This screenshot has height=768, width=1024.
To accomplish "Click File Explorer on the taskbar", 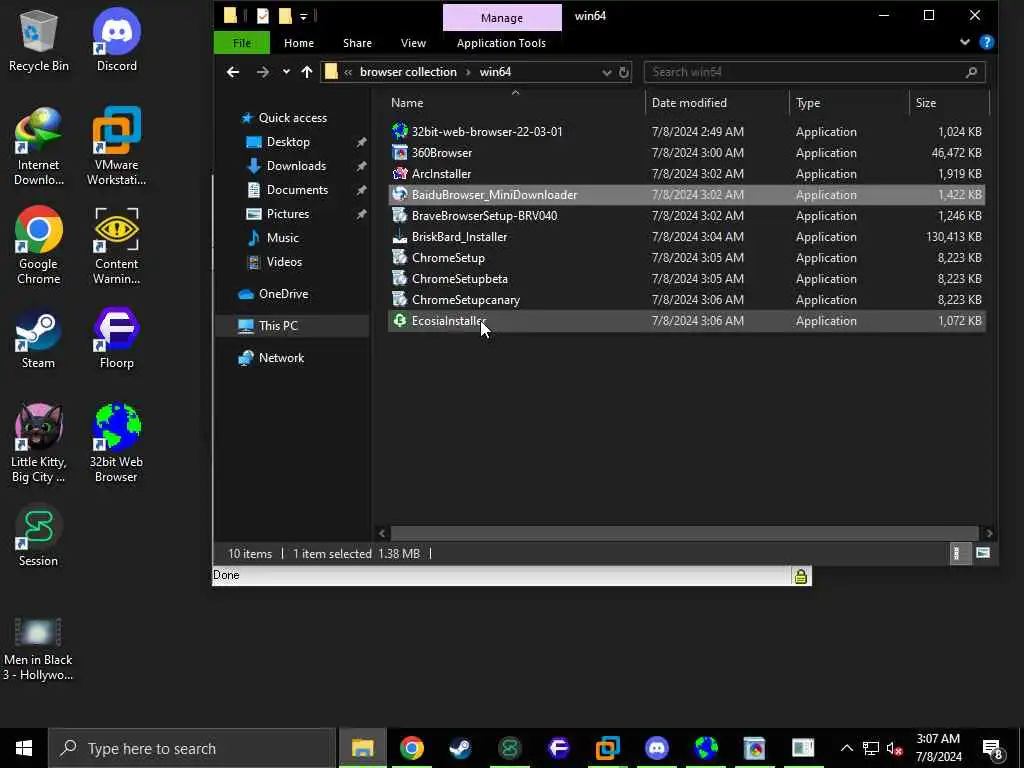I will click(x=362, y=748).
